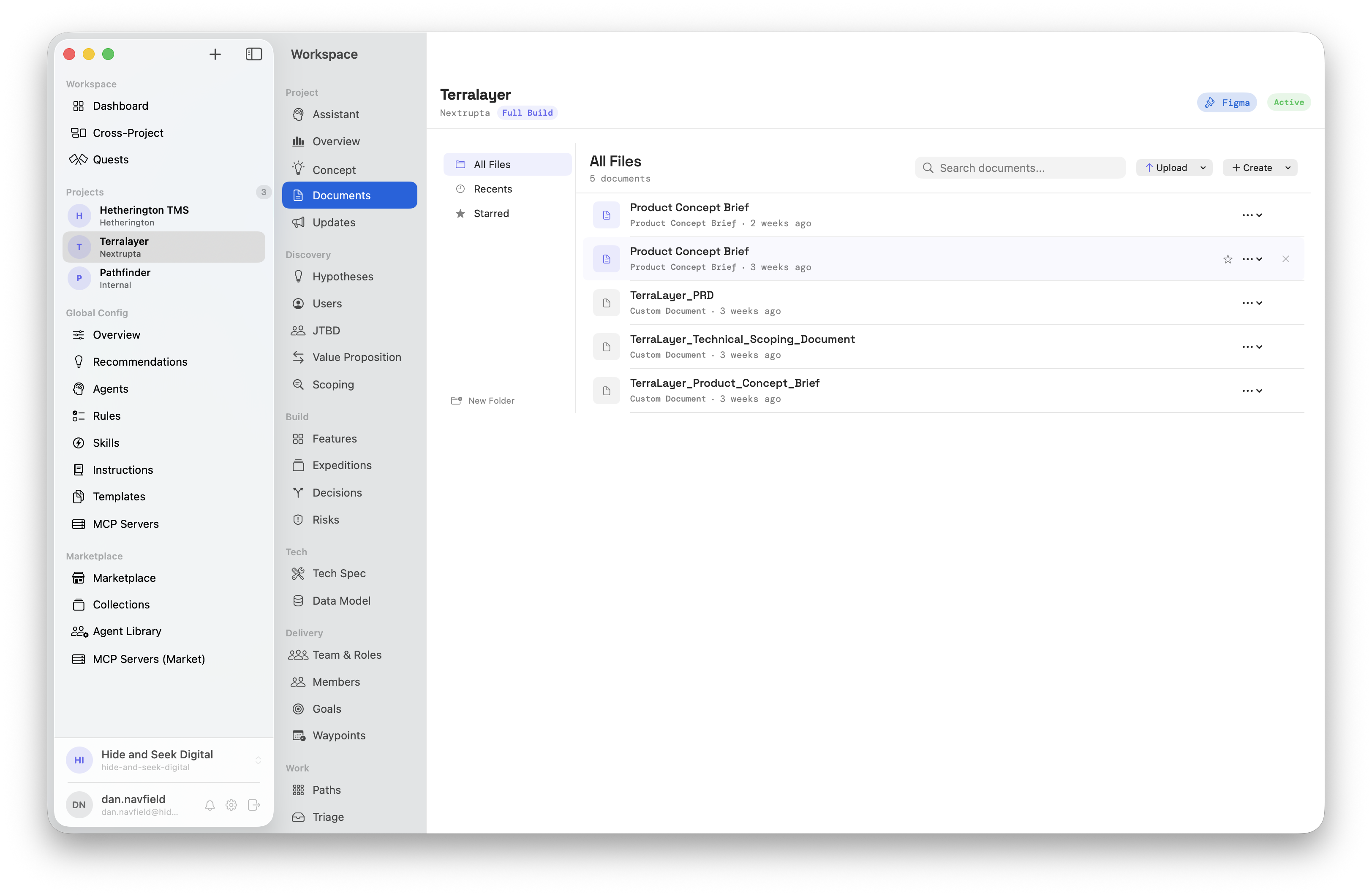Click the notifications bell icon

click(x=210, y=805)
